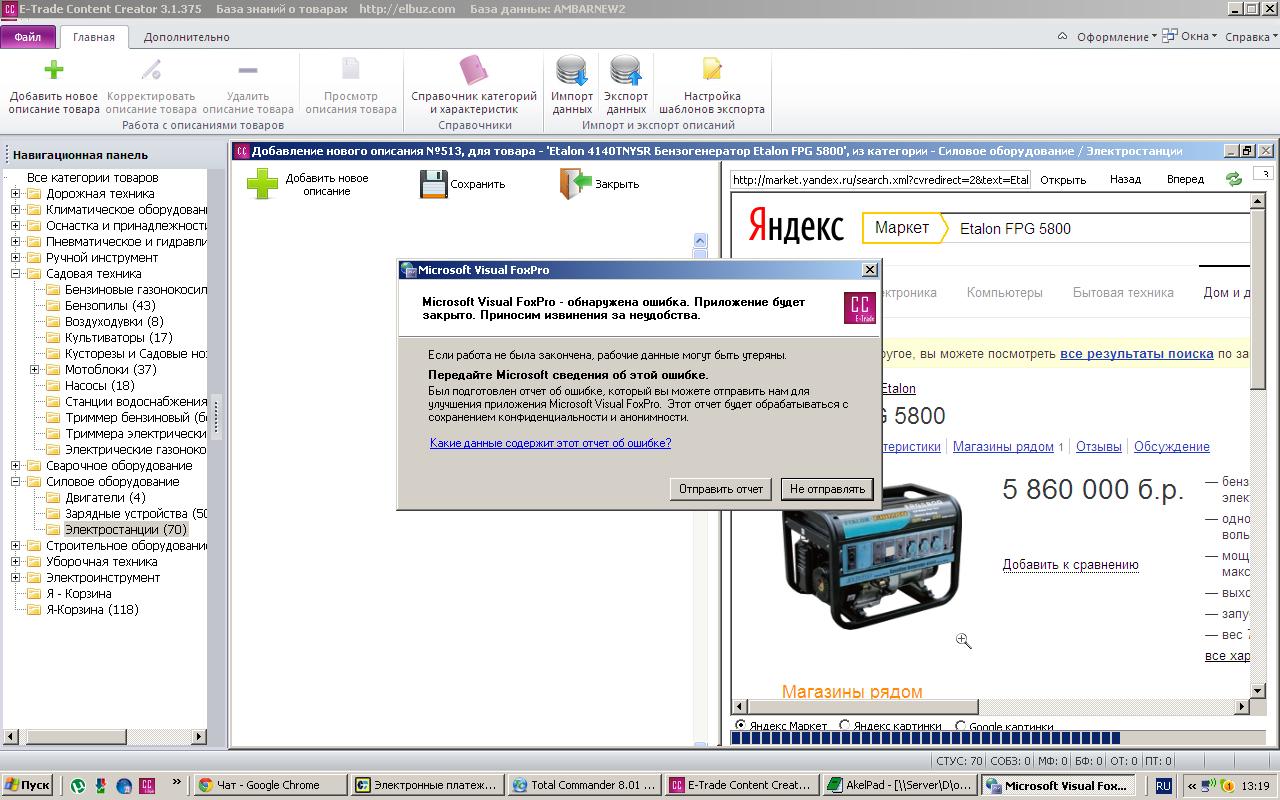Expand the 'Климатическое оборудование' tree node
1280x800 pixels.
click(x=16, y=210)
